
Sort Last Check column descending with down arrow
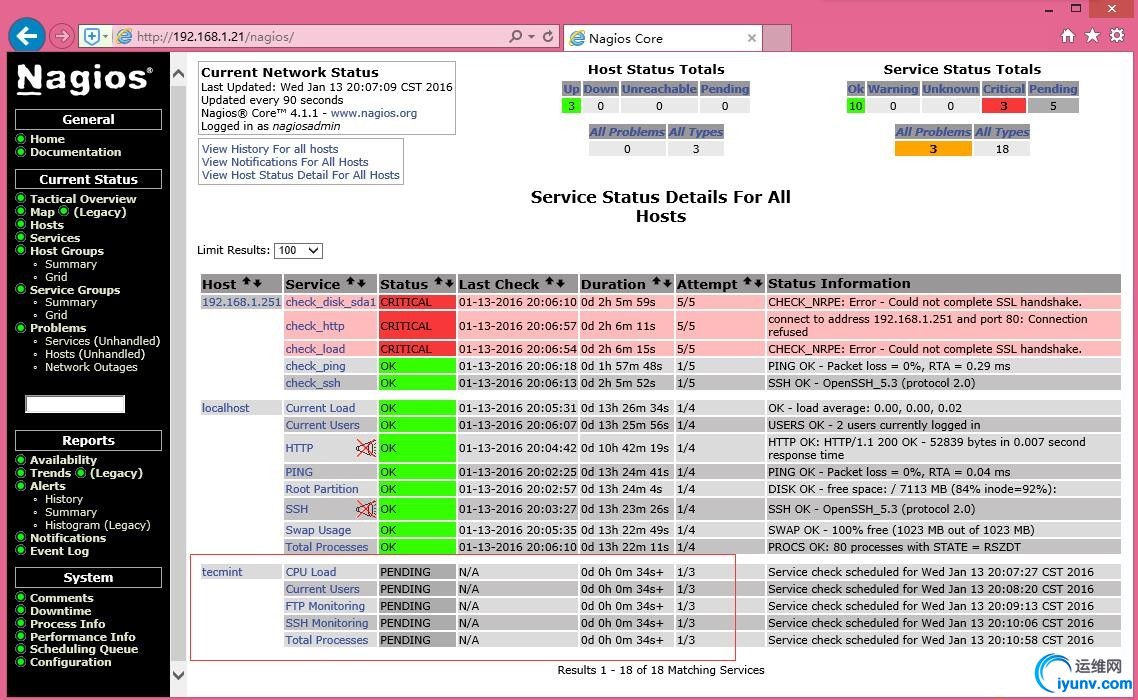[560, 282]
